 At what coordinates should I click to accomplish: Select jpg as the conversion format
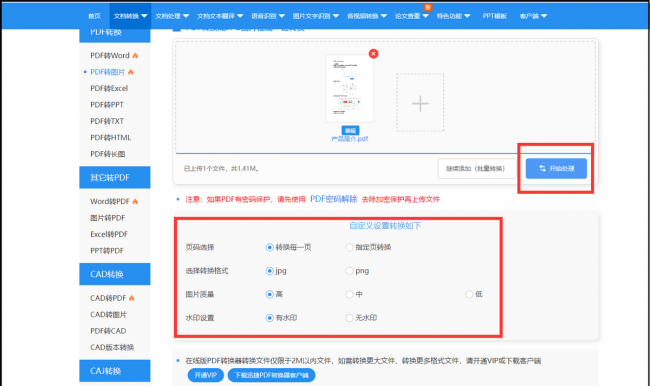point(269,271)
